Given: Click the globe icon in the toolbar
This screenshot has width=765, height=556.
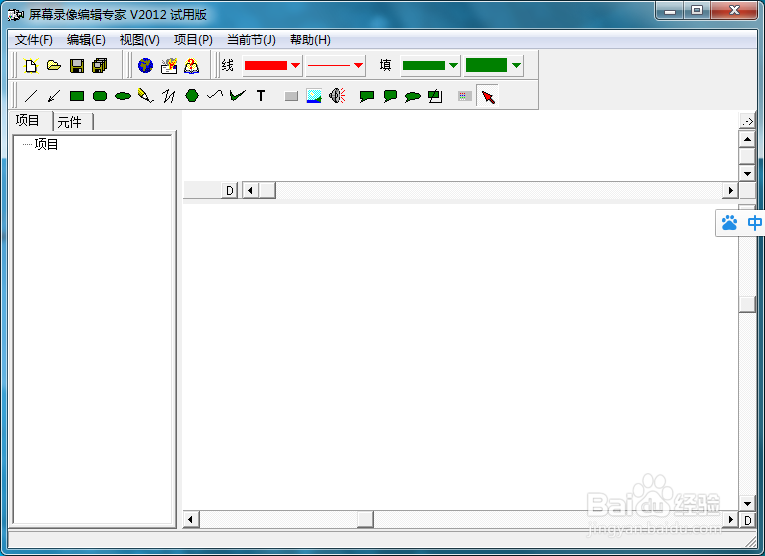Looking at the screenshot, I should [145, 65].
